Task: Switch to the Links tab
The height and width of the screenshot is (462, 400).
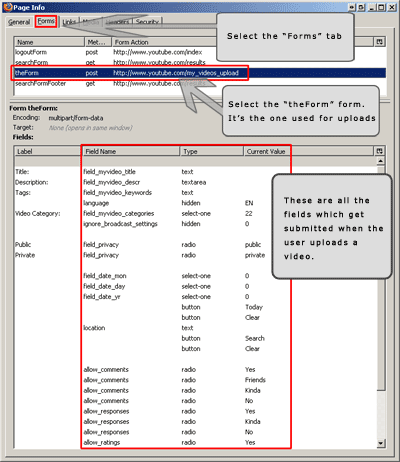Action: point(69,22)
